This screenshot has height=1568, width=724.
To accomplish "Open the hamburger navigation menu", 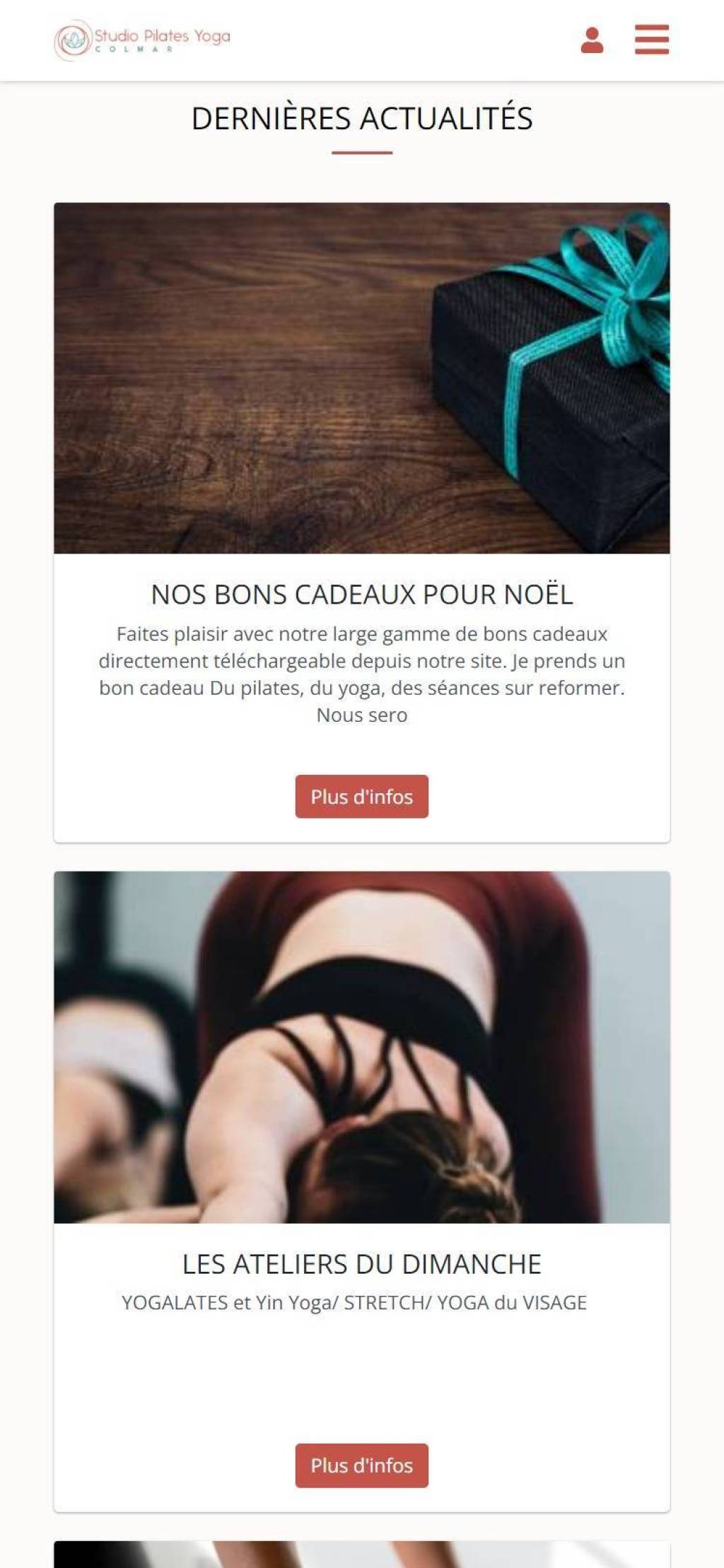I will pos(651,40).
